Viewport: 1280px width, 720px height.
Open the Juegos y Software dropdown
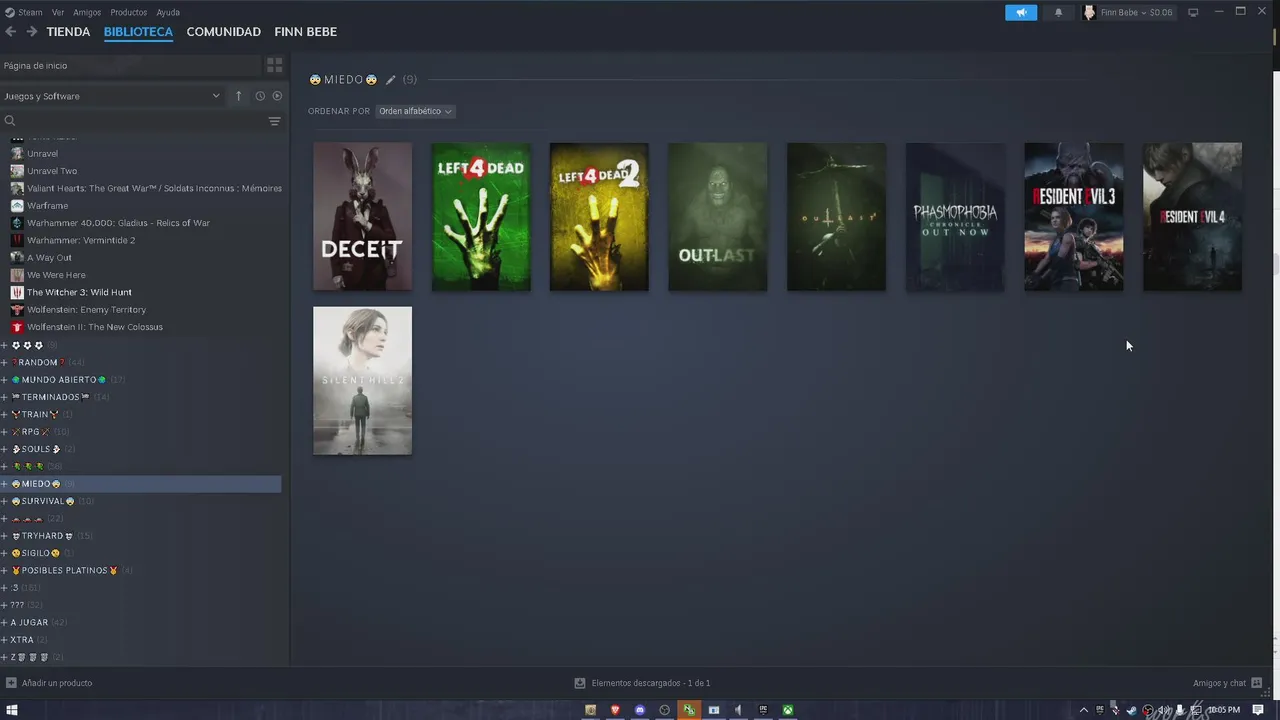(111, 96)
